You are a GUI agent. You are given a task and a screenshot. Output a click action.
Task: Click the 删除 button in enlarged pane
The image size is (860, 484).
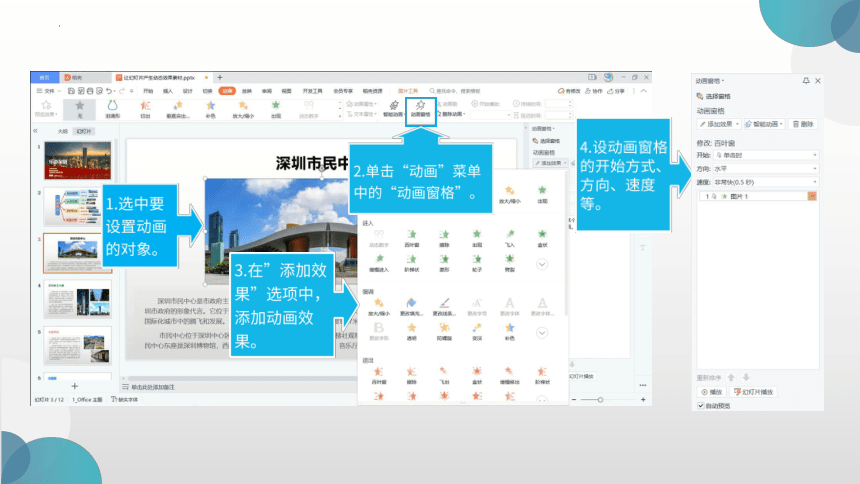pyautogui.click(x=804, y=124)
